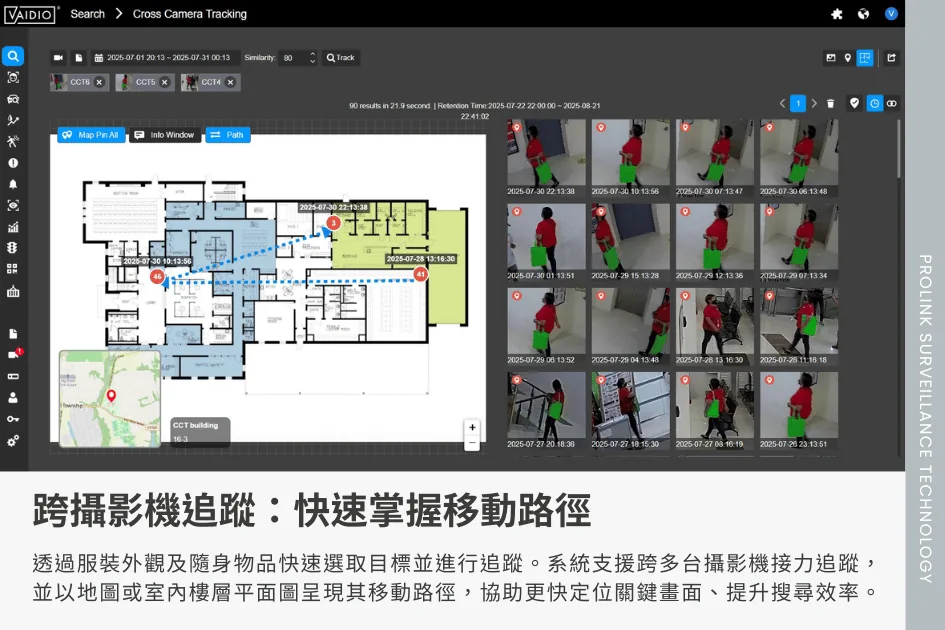The width and height of the screenshot is (945, 630).
Task: Open the document report sidebar icon
Action: click(x=13, y=333)
